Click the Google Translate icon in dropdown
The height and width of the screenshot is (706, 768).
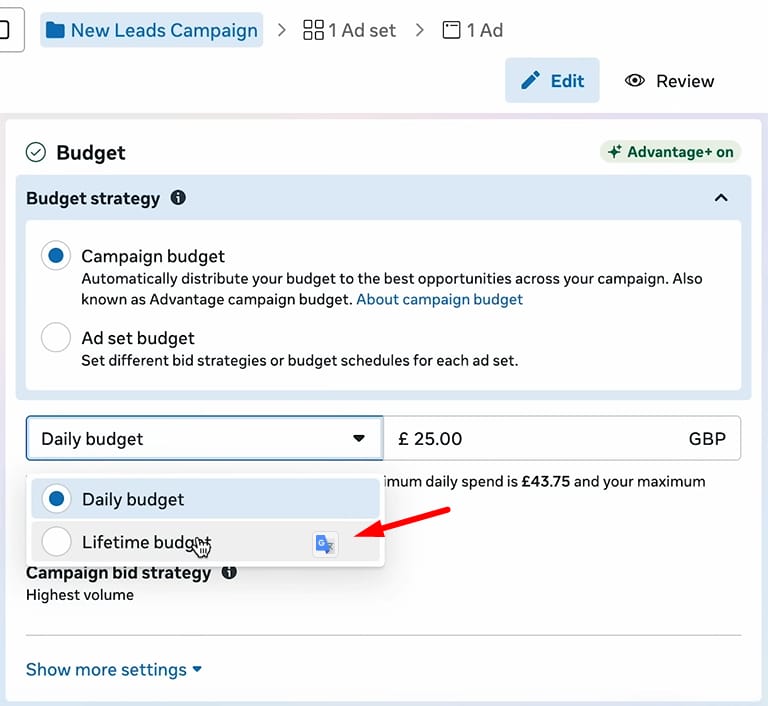[325, 543]
